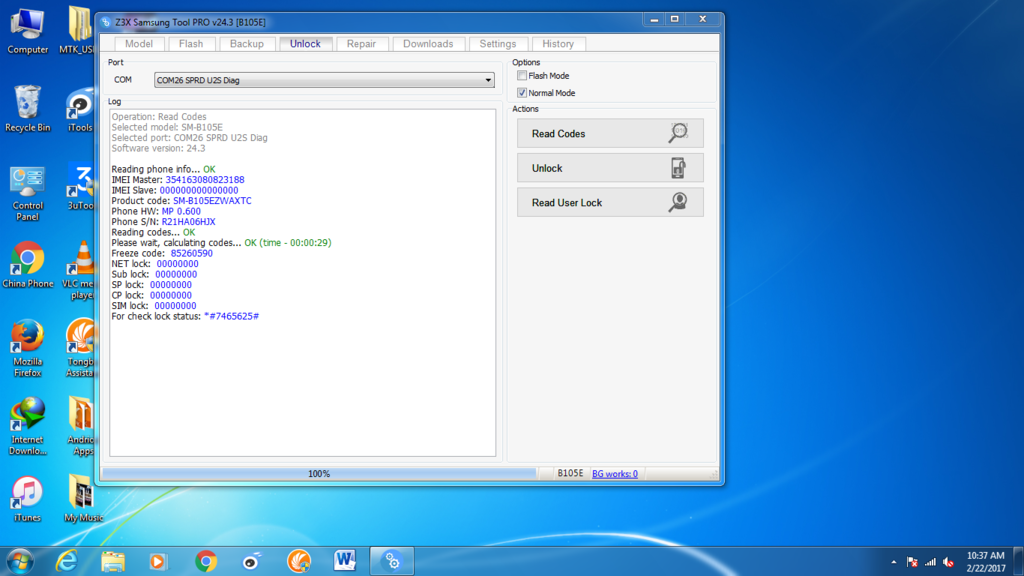Screen dimensions: 1024x576
Task: Select the Z3X Samsung Tool taskbar button
Action: pos(392,561)
